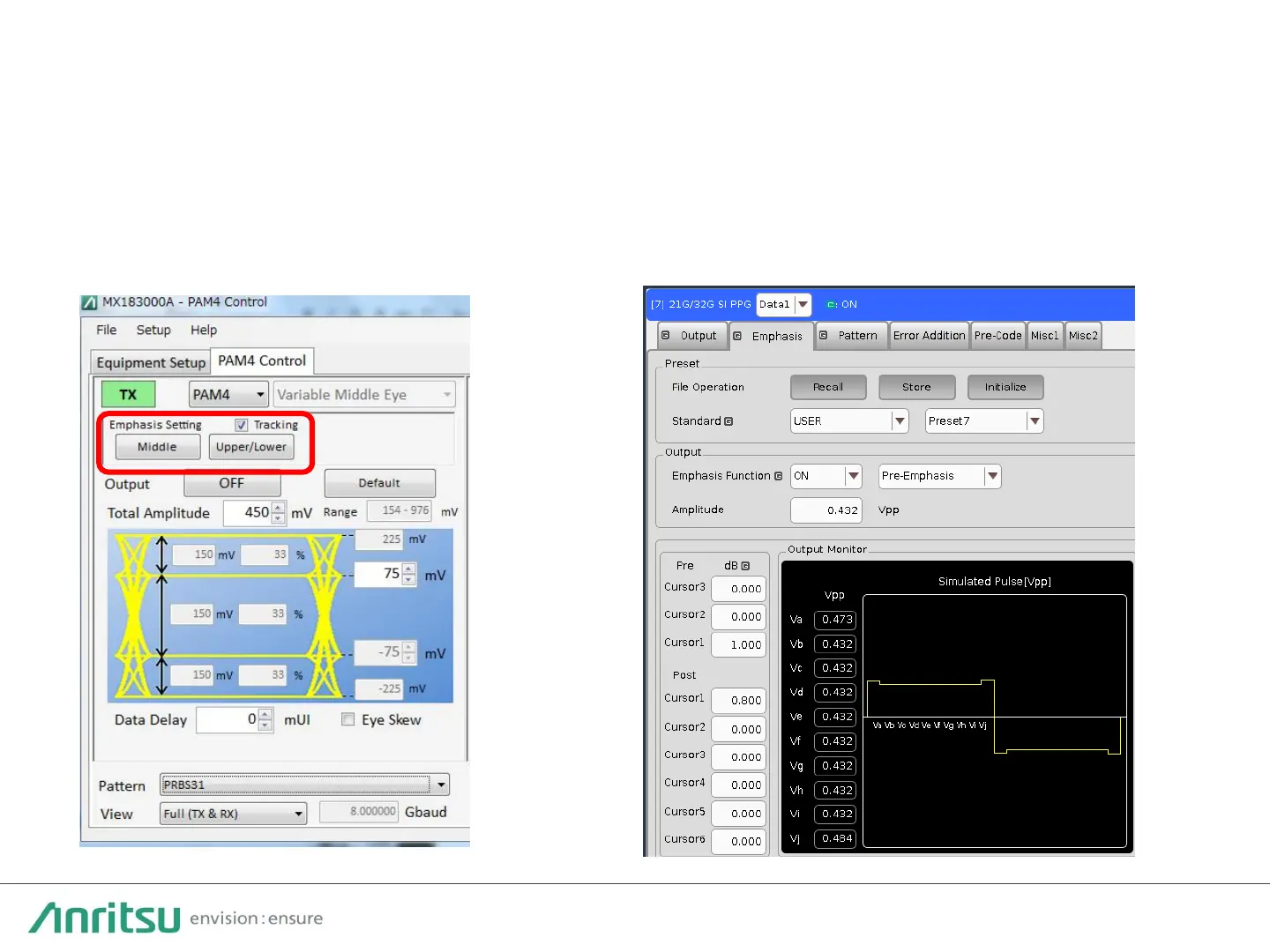Switch to the Equipment Setup tab
1270x952 pixels.
tap(151, 362)
